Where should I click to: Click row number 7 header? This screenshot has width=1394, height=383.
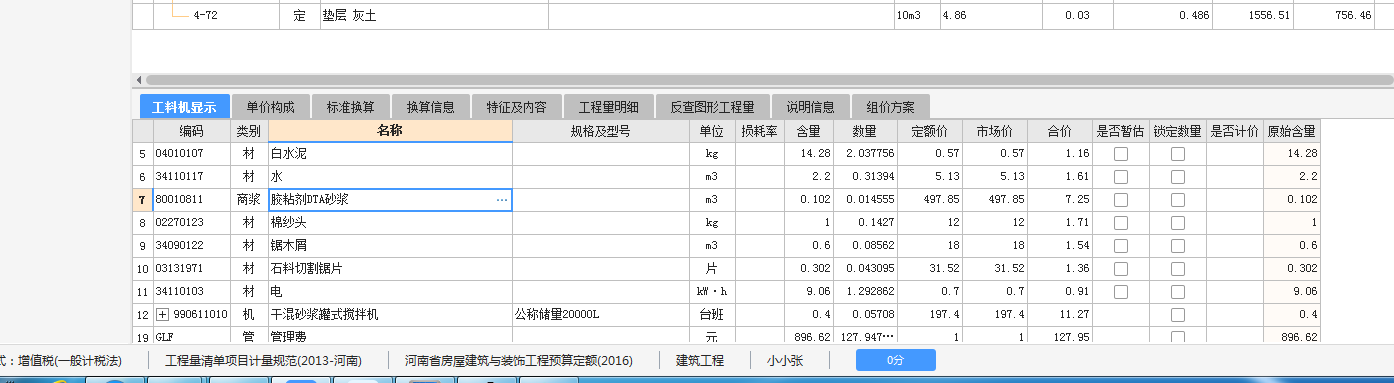coord(143,200)
